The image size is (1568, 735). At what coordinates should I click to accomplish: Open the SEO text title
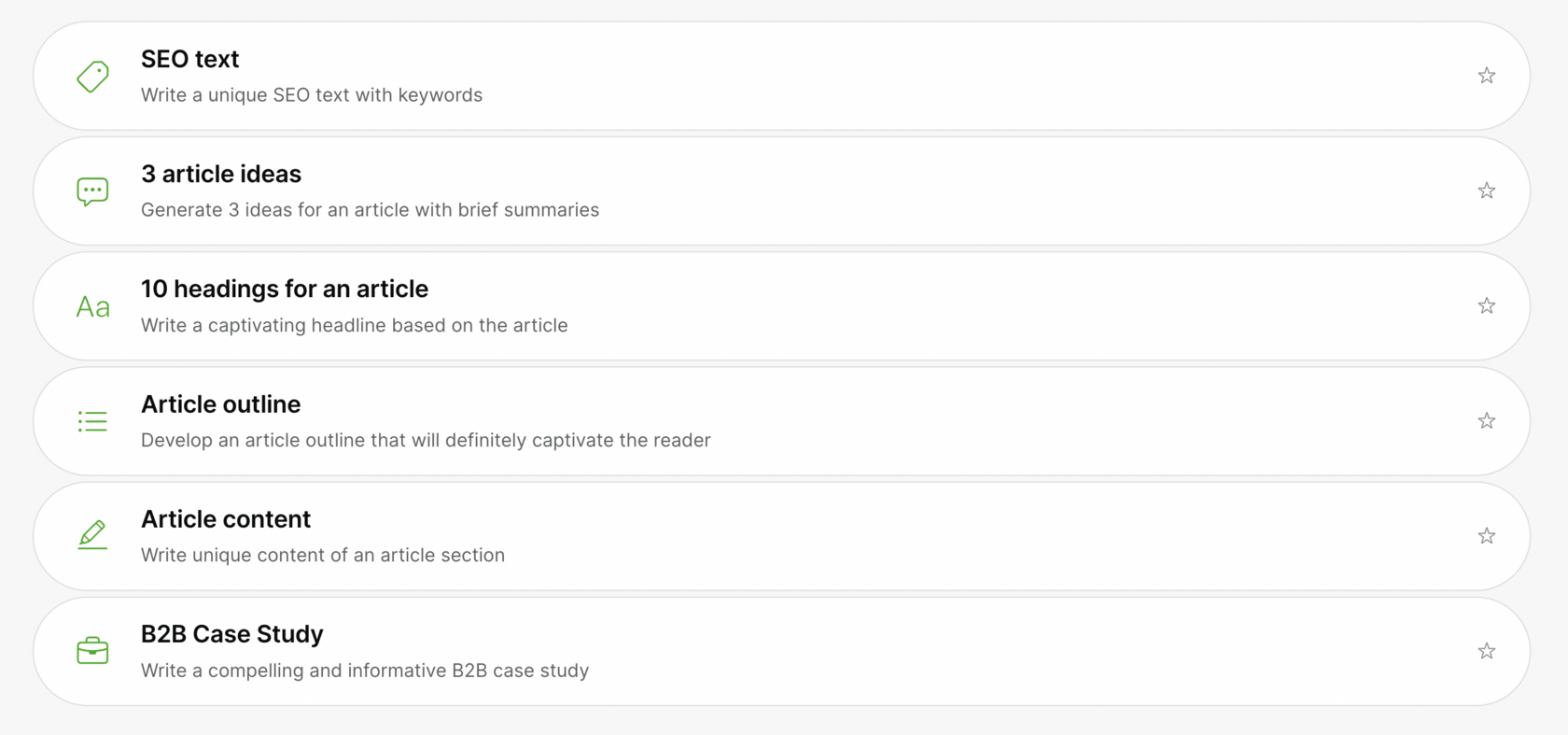(x=189, y=59)
